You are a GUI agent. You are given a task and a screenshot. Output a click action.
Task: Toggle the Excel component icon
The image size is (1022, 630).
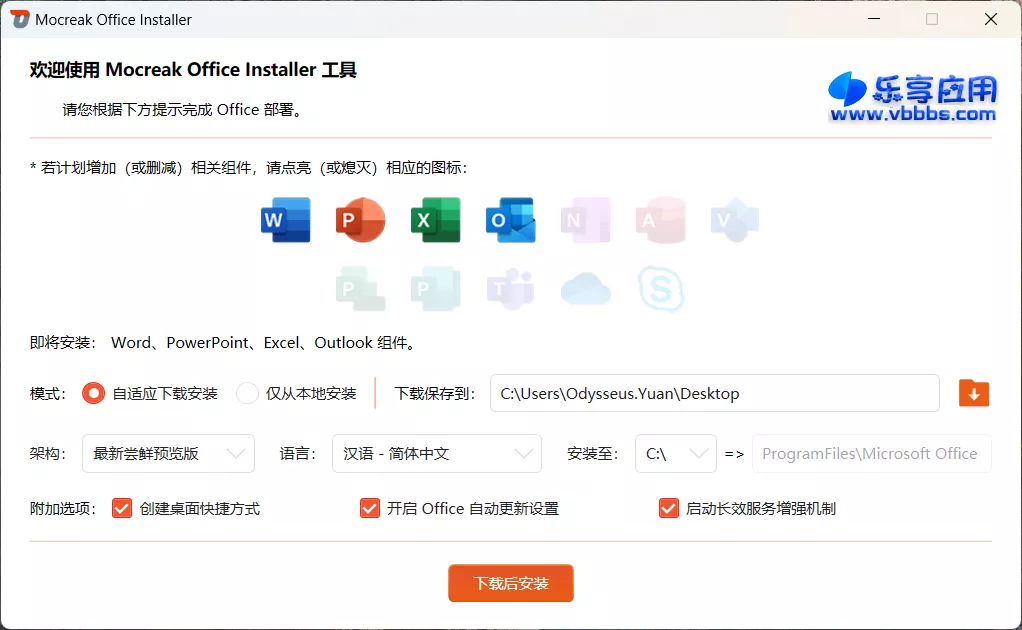[x=435, y=220]
